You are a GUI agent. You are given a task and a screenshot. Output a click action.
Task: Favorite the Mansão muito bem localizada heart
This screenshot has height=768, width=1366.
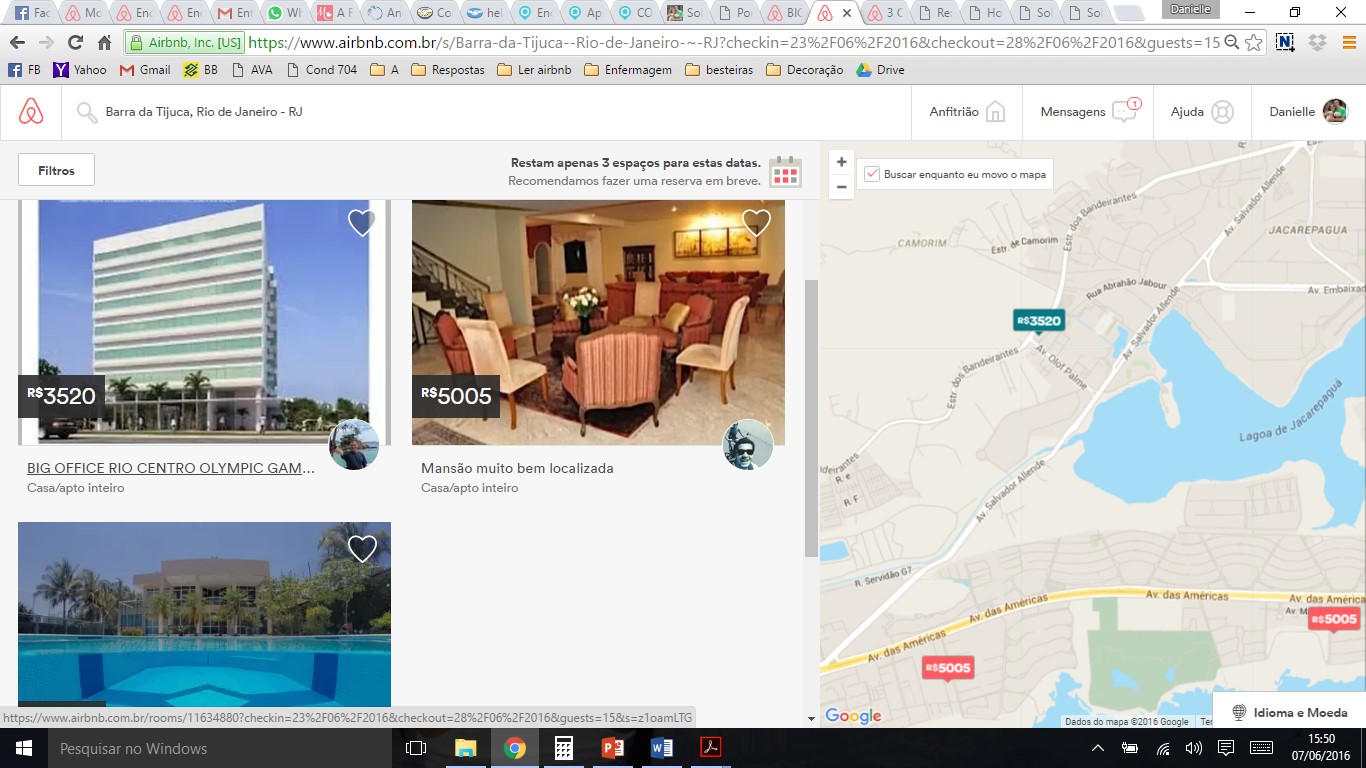[x=756, y=223]
